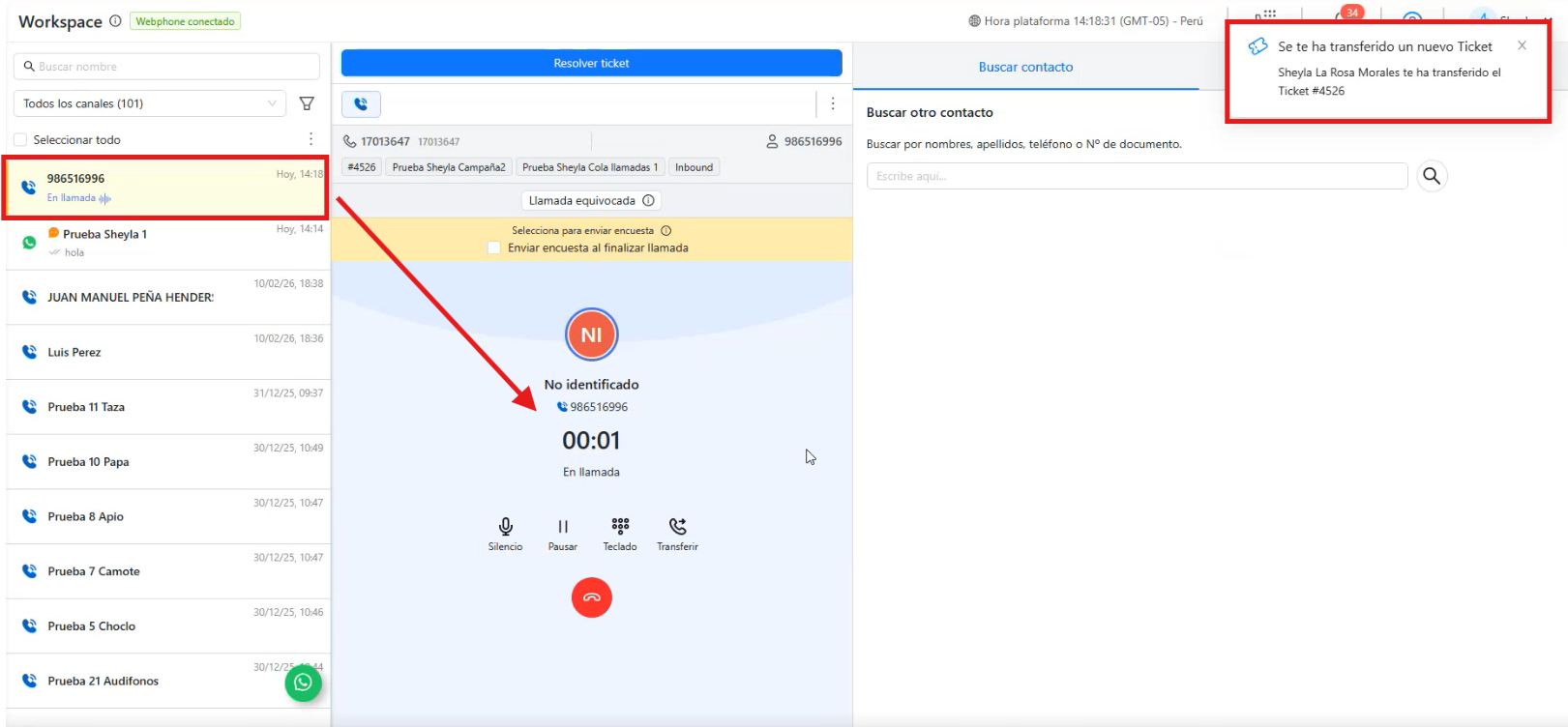Image resolution: width=1568 pixels, height=727 pixels.
Task: Click the Buscar nombre search field
Action: click(x=166, y=67)
